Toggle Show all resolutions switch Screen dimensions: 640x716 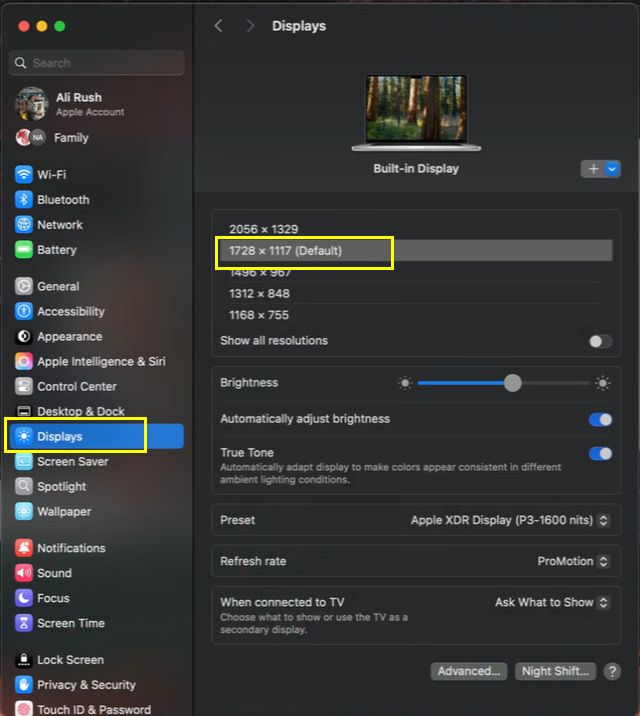600,341
